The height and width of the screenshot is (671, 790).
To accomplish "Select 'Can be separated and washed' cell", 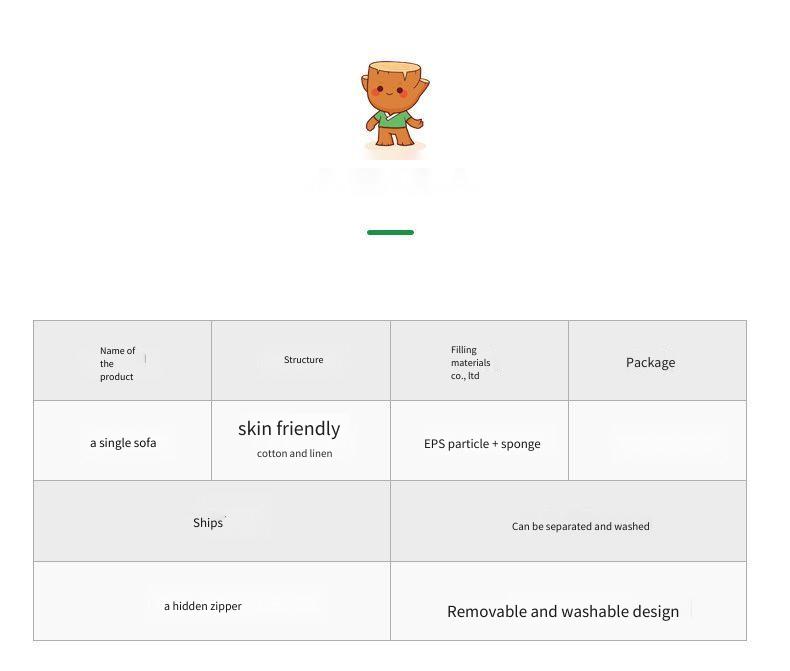I will 568,521.
